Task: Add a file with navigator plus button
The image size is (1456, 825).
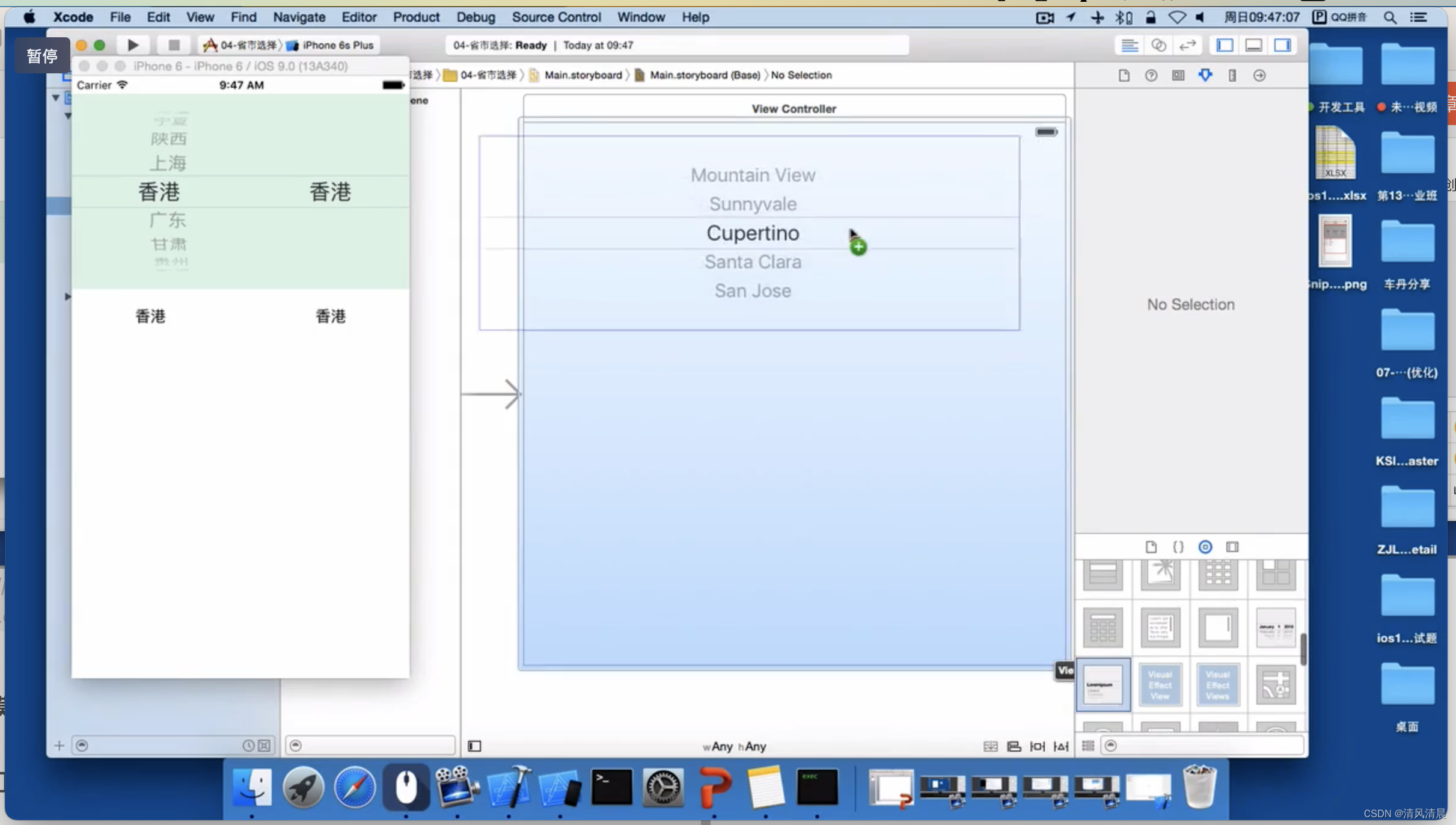Action: click(x=59, y=746)
